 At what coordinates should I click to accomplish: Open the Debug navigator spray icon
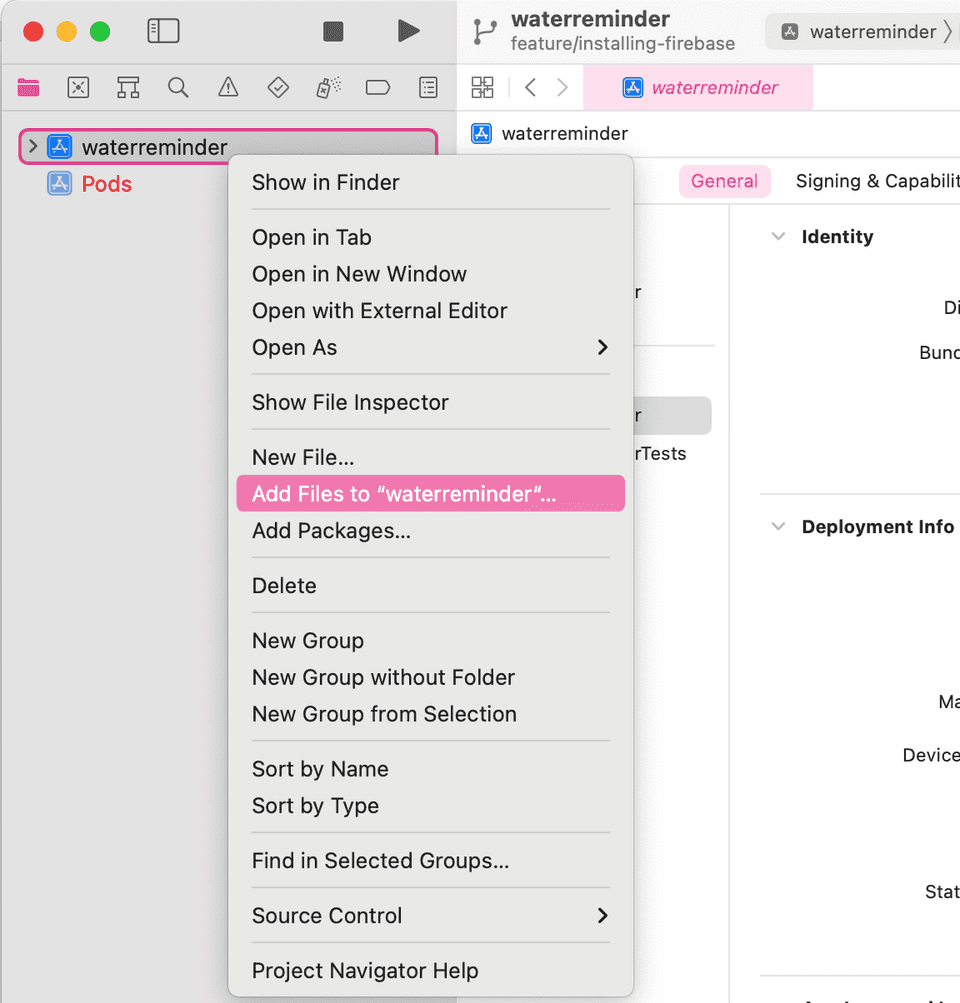(x=328, y=88)
